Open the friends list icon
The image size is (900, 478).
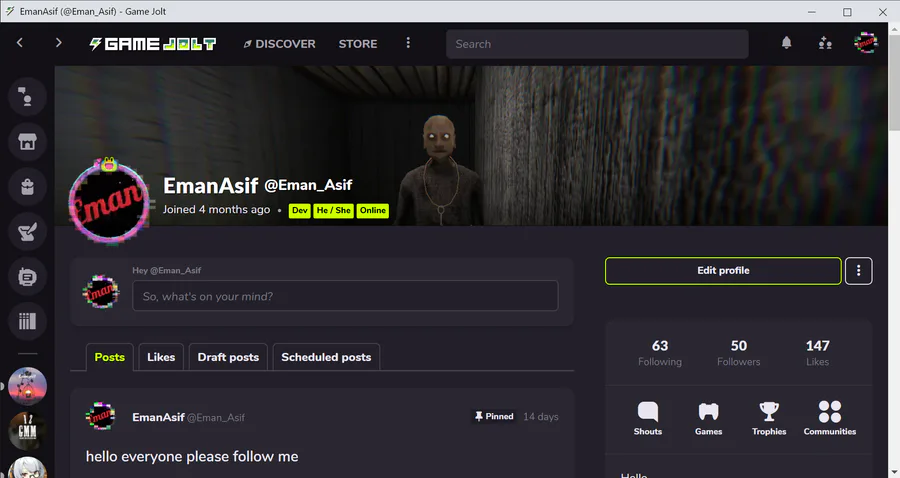click(x=825, y=43)
